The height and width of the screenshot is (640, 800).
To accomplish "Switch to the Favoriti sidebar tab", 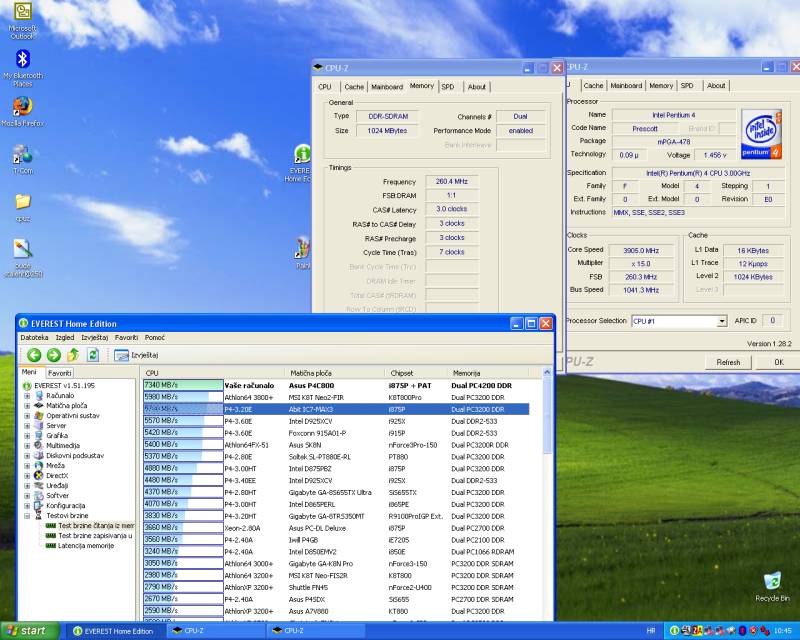I will (60, 372).
